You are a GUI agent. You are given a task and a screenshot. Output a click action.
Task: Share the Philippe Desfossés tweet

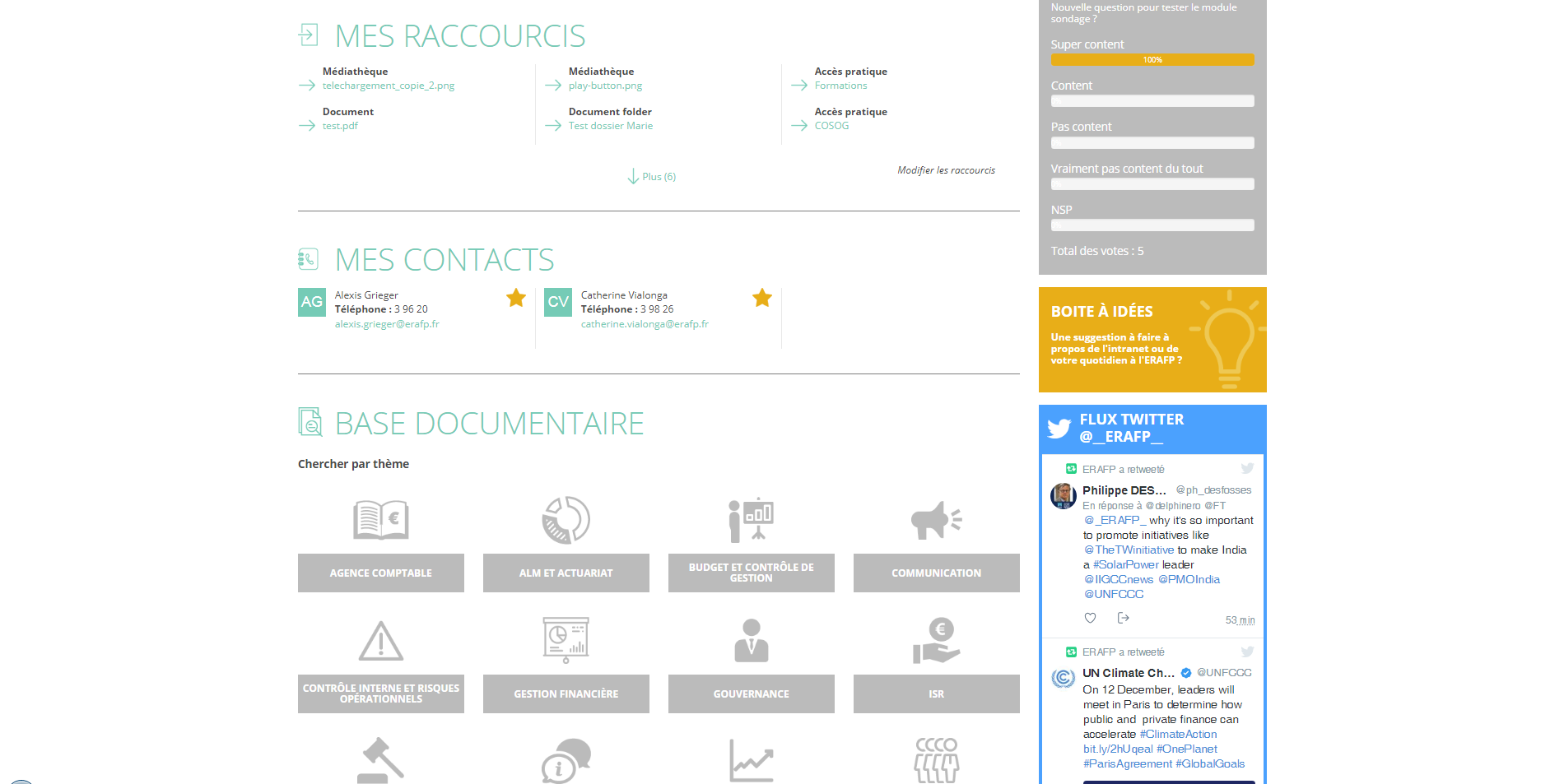pos(1124,618)
